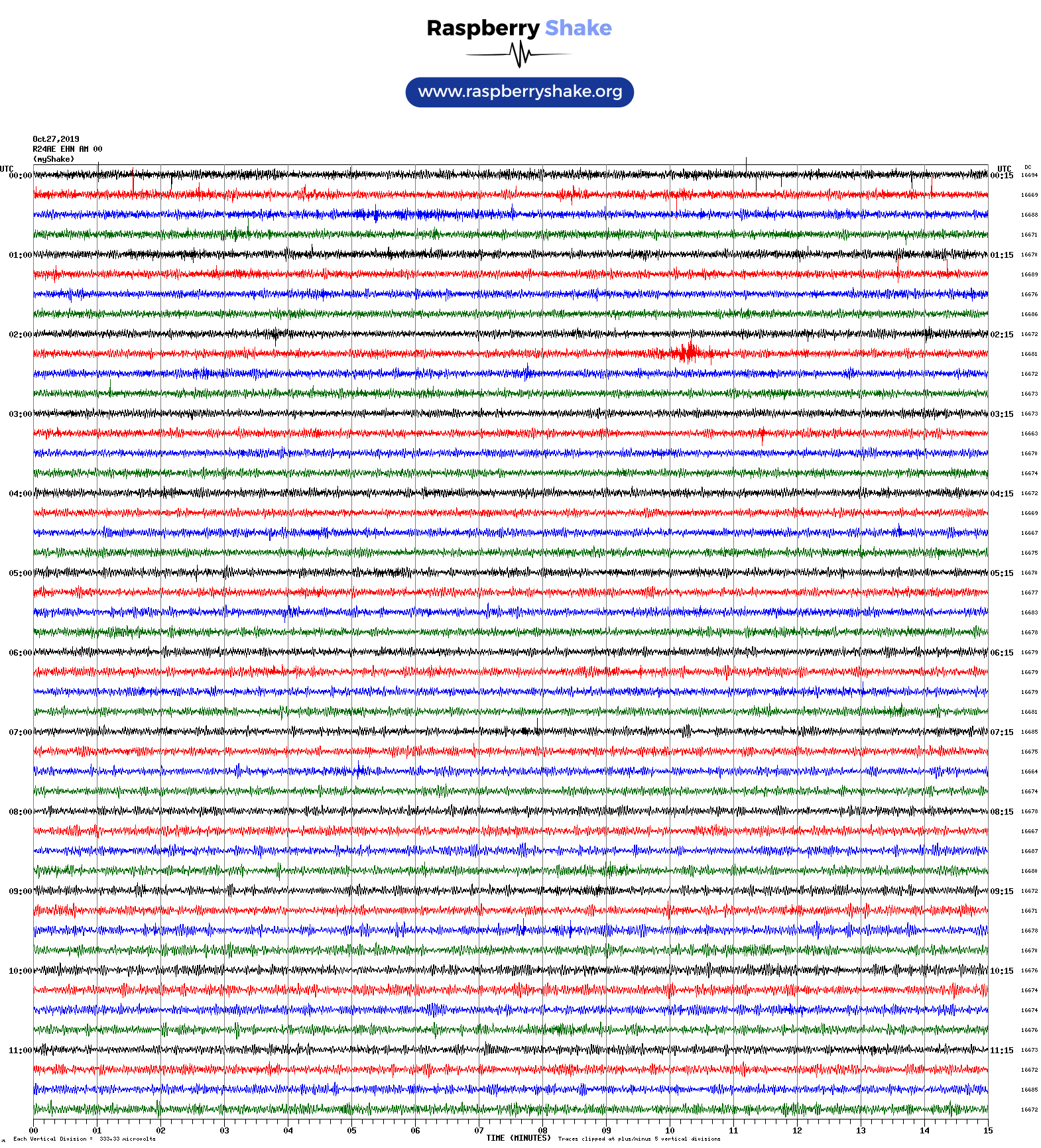Click minute axis label 14
Screen dimensions: 1041x1148
924,1131
